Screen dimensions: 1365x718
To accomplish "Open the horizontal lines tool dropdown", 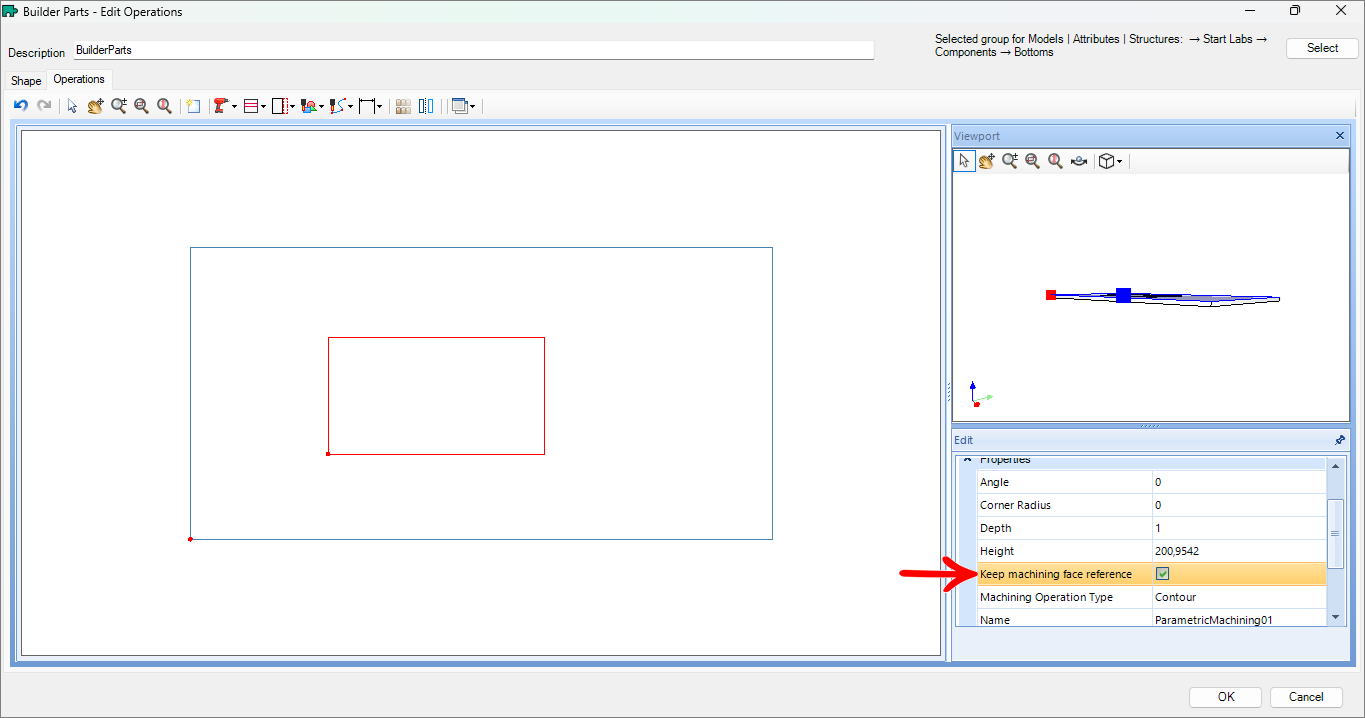I will tap(264, 105).
